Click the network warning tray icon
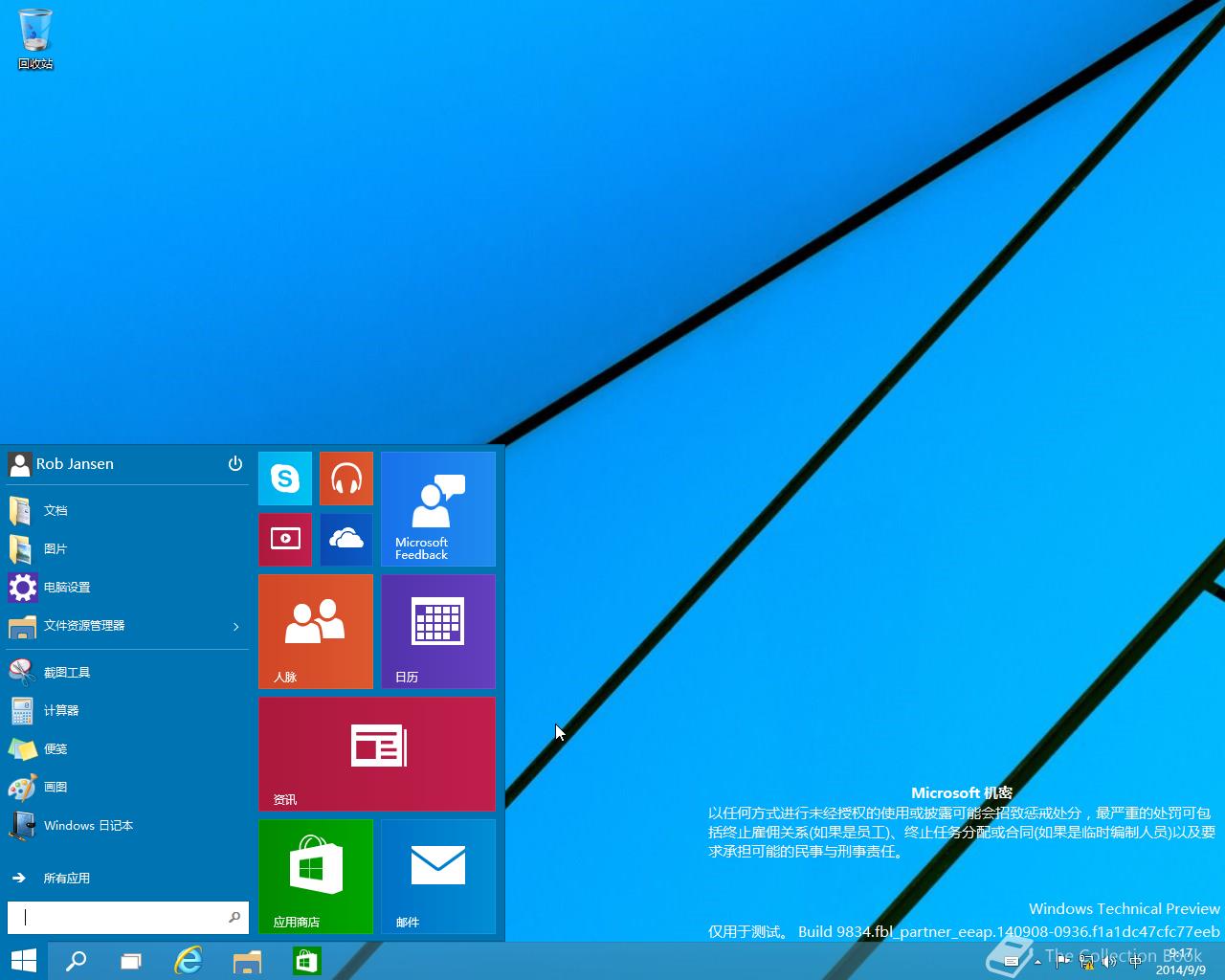Viewport: 1225px width, 980px height. tap(1086, 961)
